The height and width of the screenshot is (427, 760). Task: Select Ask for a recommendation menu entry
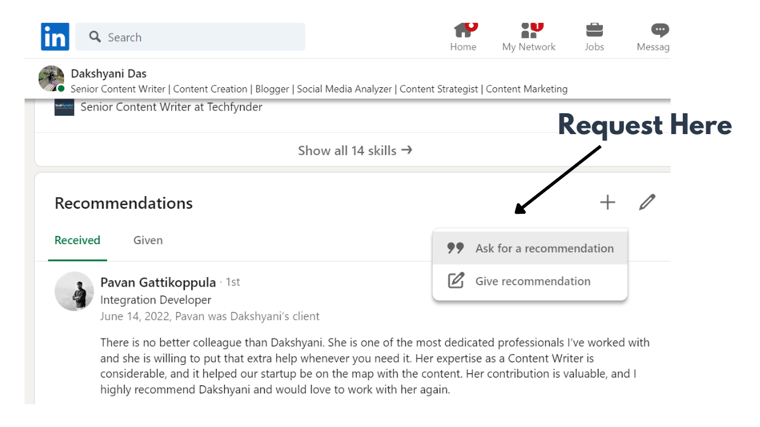click(x=530, y=248)
